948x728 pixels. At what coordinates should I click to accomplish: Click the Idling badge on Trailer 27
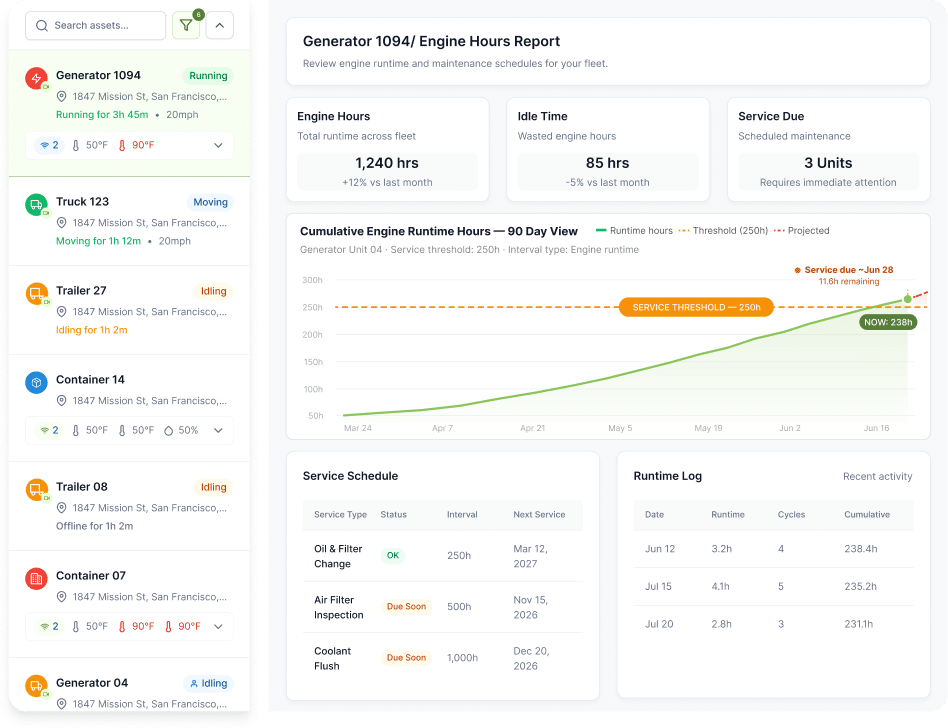pos(213,291)
